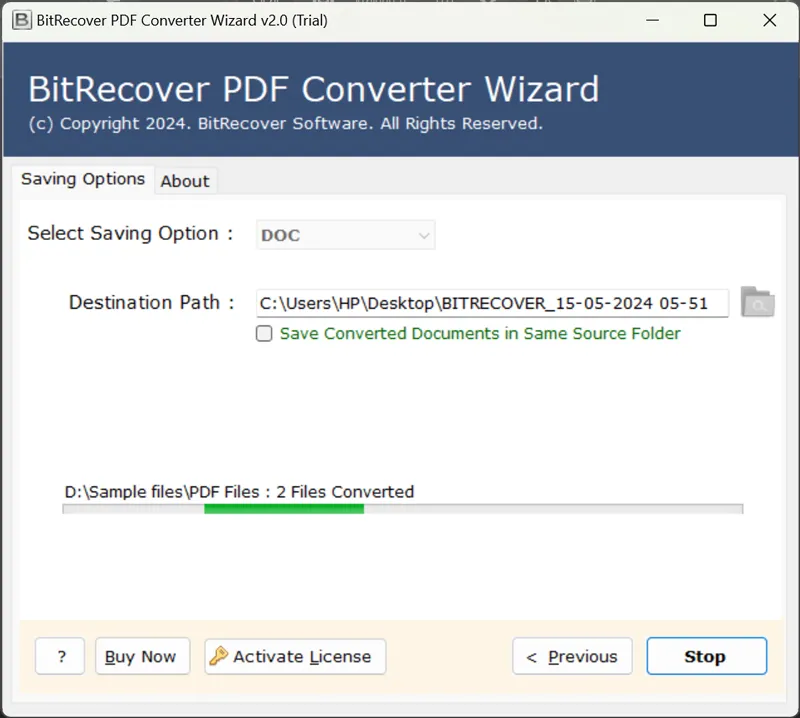Screen dimensions: 800x718
Task: Enable Save Converted Documents in Same Source Folder
Action: coord(264,334)
